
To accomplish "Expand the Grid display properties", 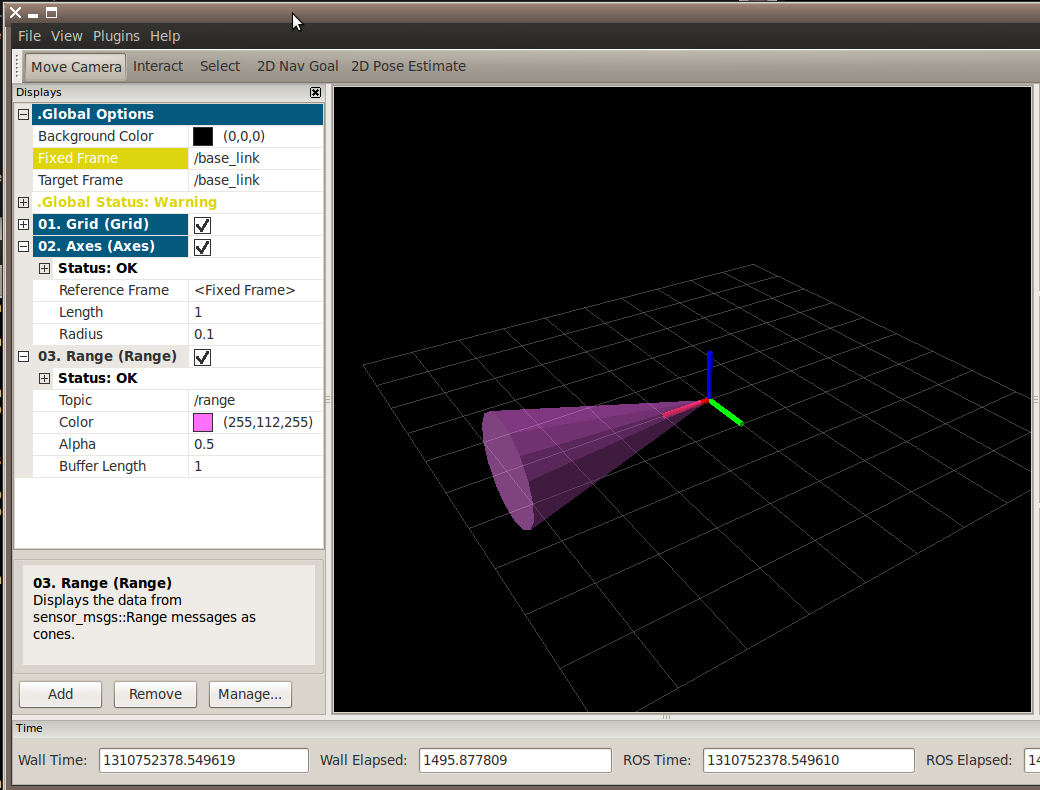I will point(23,224).
